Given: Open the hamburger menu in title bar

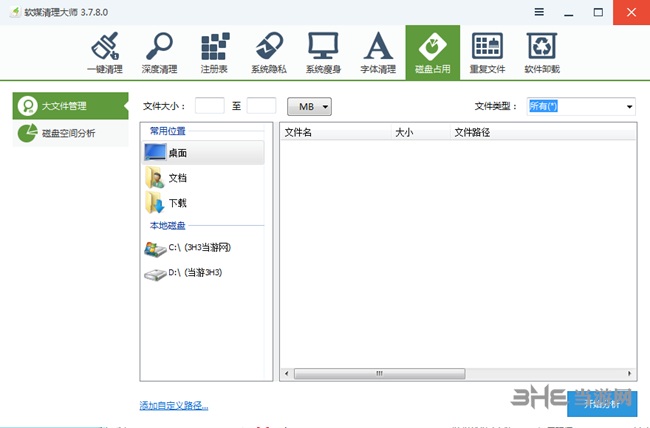Looking at the screenshot, I should pyautogui.click(x=539, y=12).
